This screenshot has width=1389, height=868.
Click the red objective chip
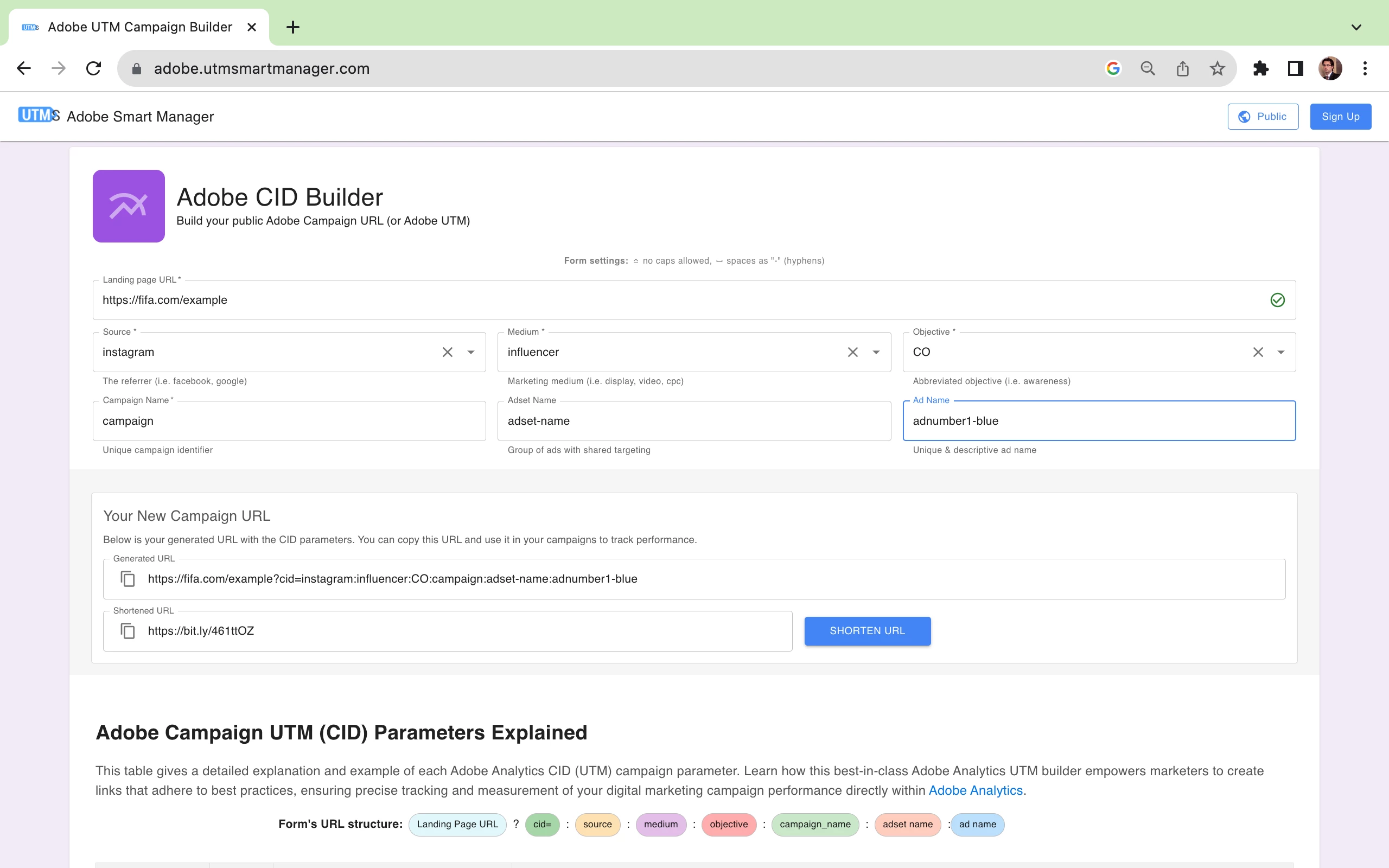(x=728, y=825)
